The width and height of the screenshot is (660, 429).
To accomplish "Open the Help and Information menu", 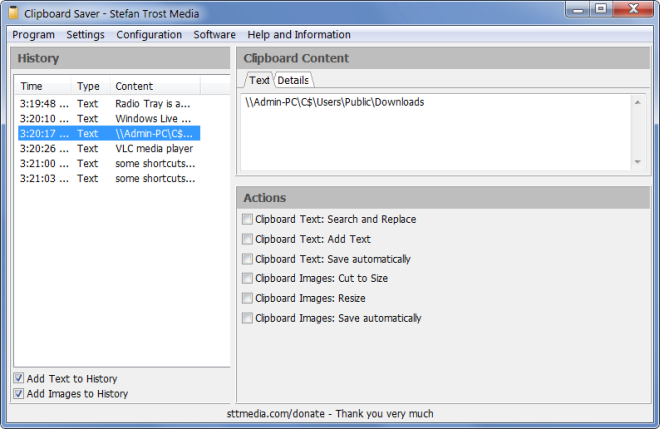I will 299,35.
